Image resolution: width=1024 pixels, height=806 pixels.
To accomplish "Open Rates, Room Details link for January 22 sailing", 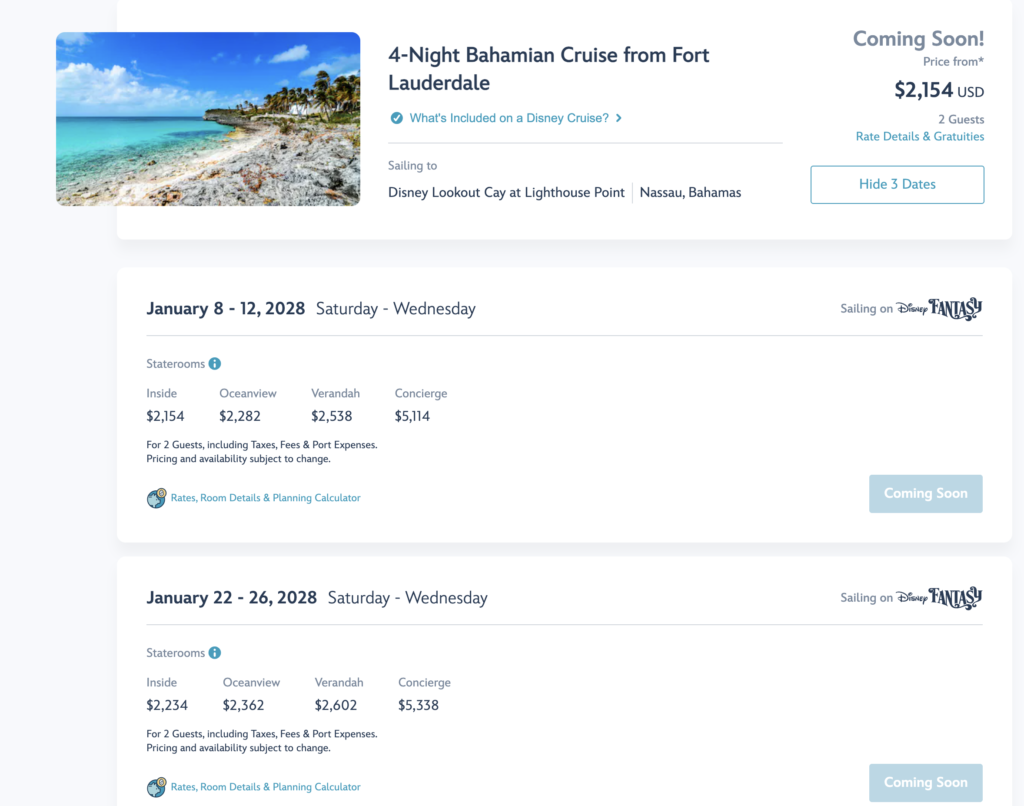I will tap(265, 786).
